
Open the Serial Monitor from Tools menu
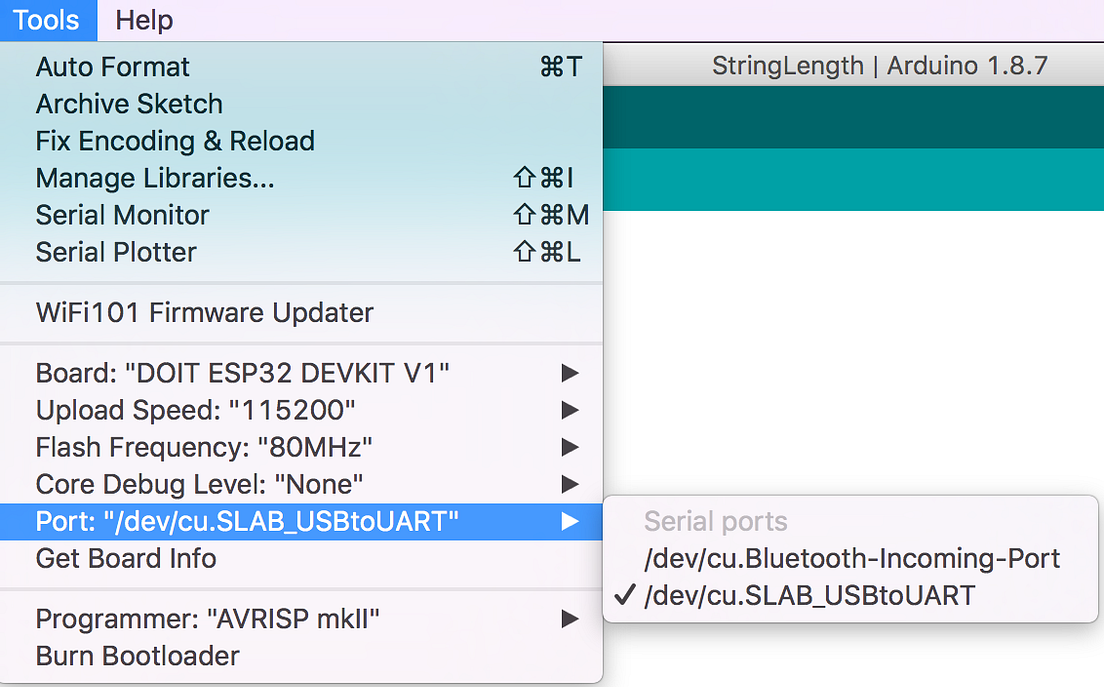[x=122, y=214]
